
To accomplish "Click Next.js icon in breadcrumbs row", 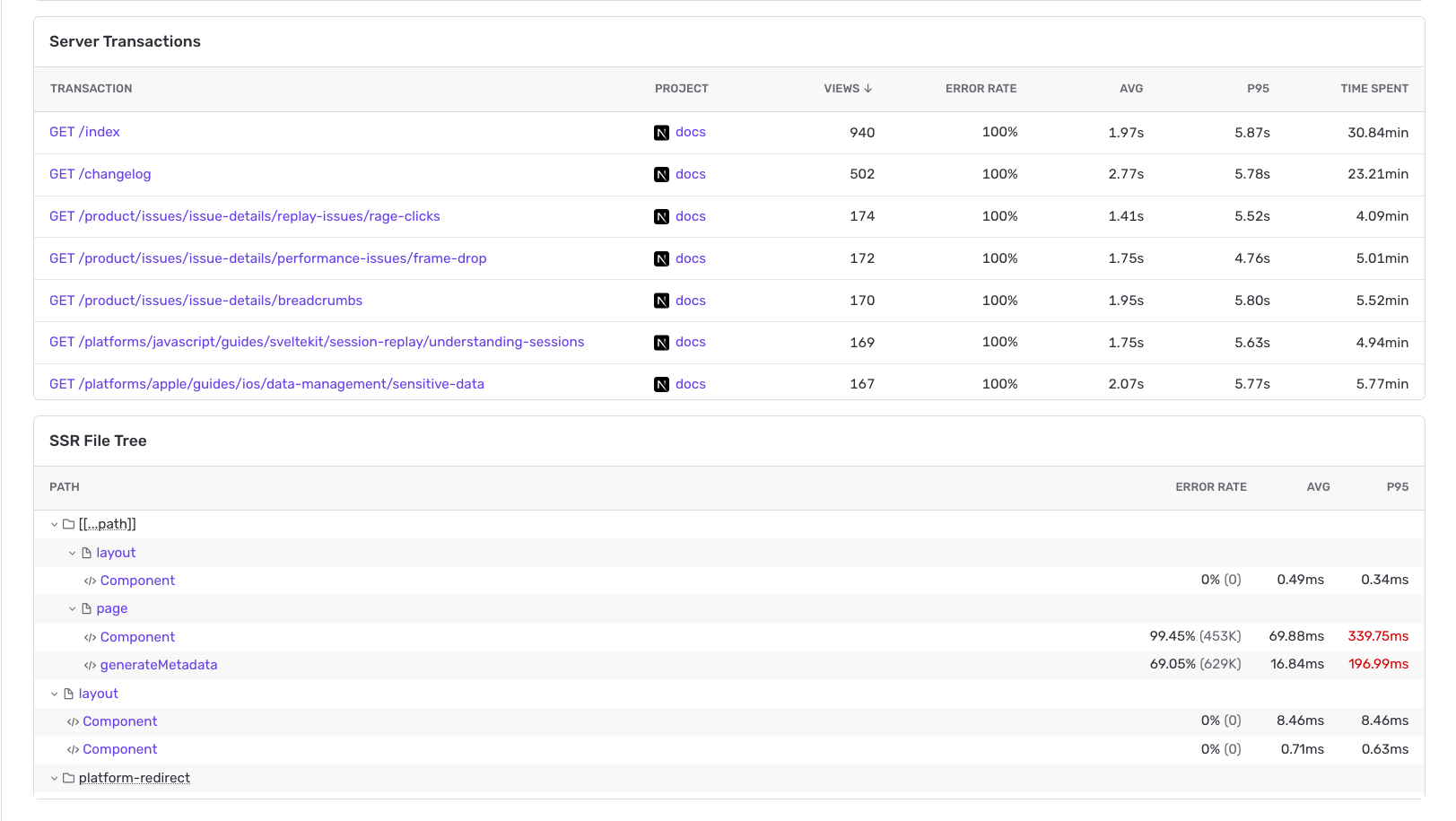I will pos(661,301).
